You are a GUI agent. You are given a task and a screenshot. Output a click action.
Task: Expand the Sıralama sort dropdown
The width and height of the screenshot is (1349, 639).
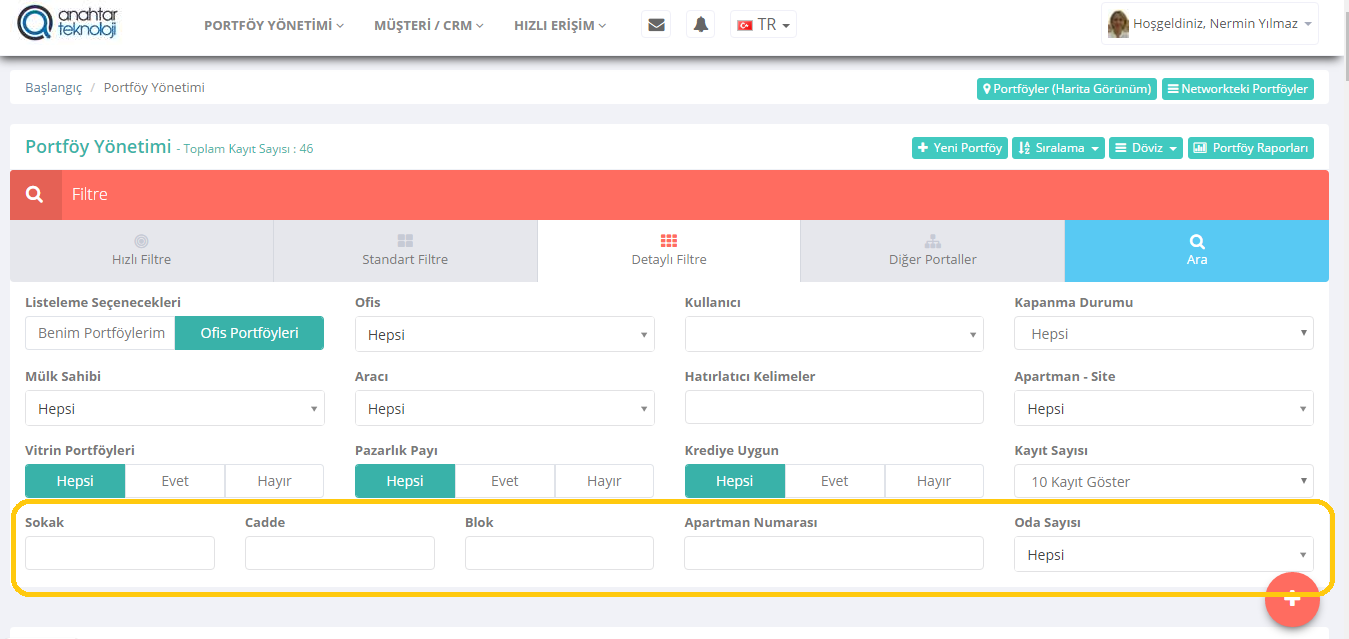1058,148
